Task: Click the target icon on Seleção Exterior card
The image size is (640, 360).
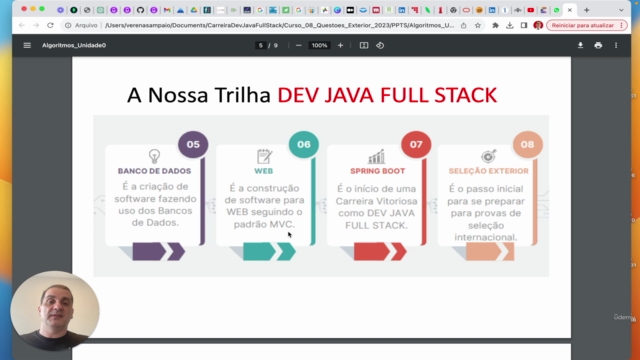Action: (x=489, y=156)
